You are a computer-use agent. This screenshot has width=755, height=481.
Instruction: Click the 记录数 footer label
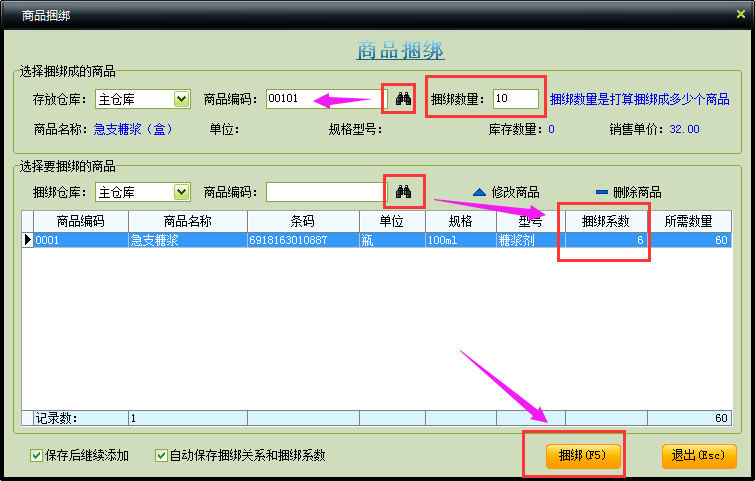[56, 418]
